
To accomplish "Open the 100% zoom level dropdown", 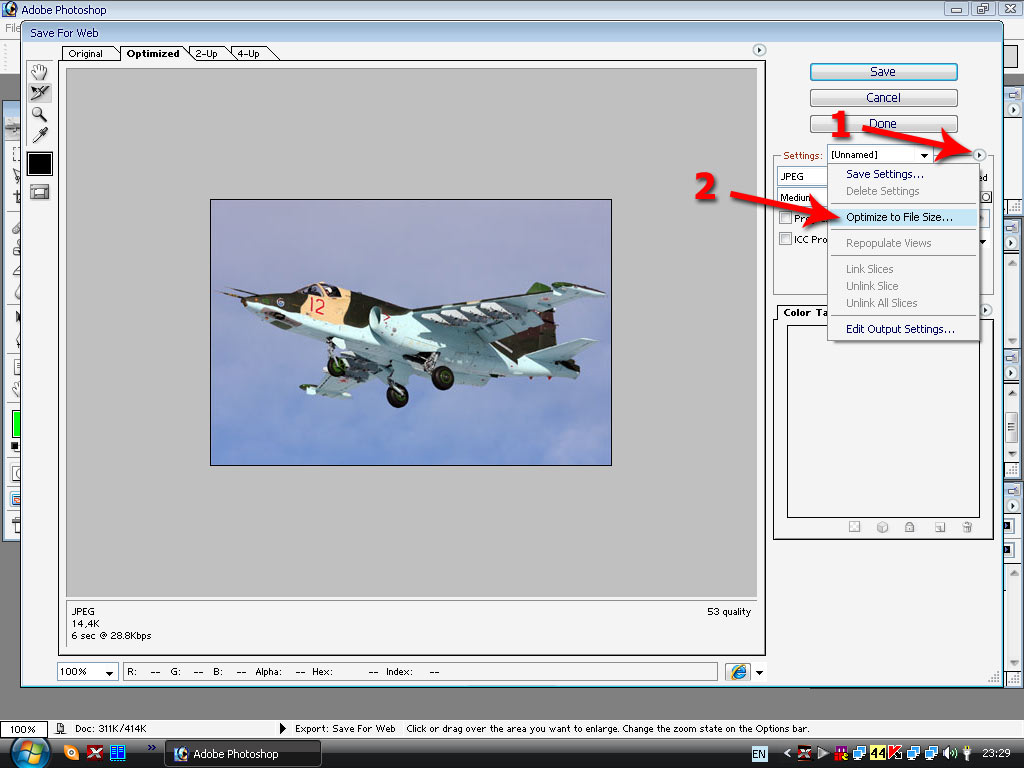I will tap(87, 672).
